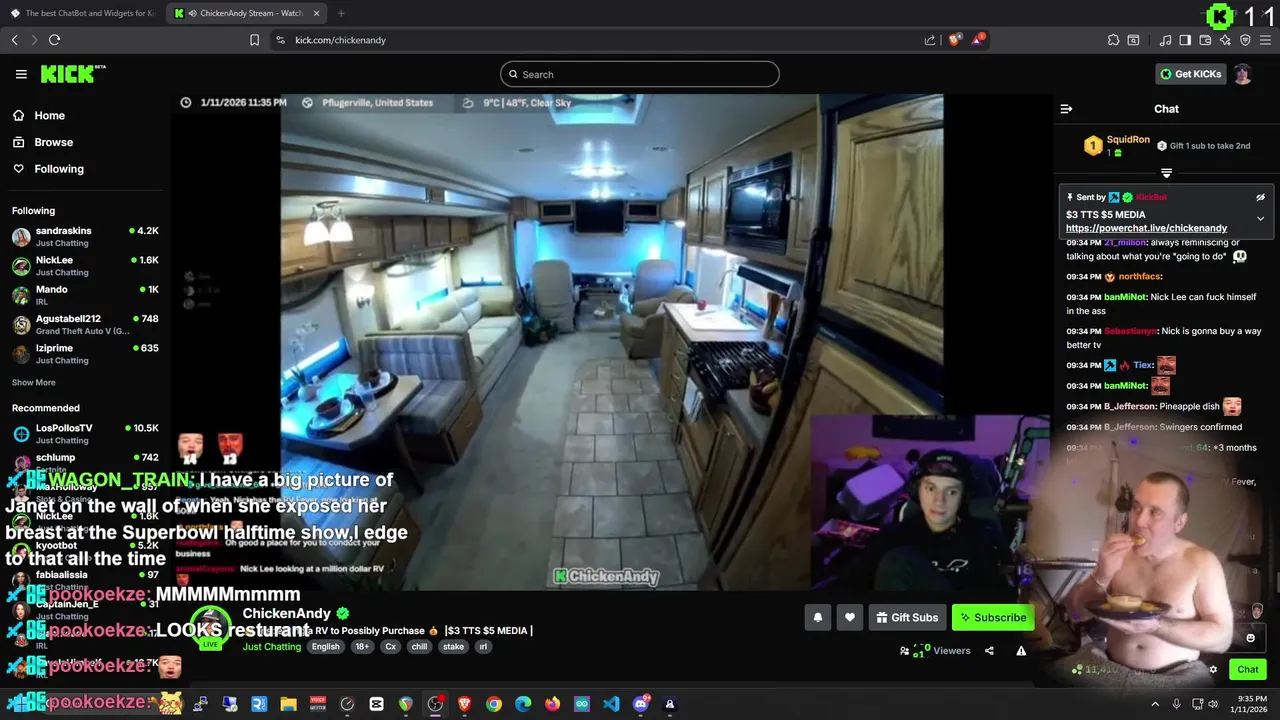Open the Brave Wallet icon
The width and height of the screenshot is (1280, 720).
pos(1206,40)
